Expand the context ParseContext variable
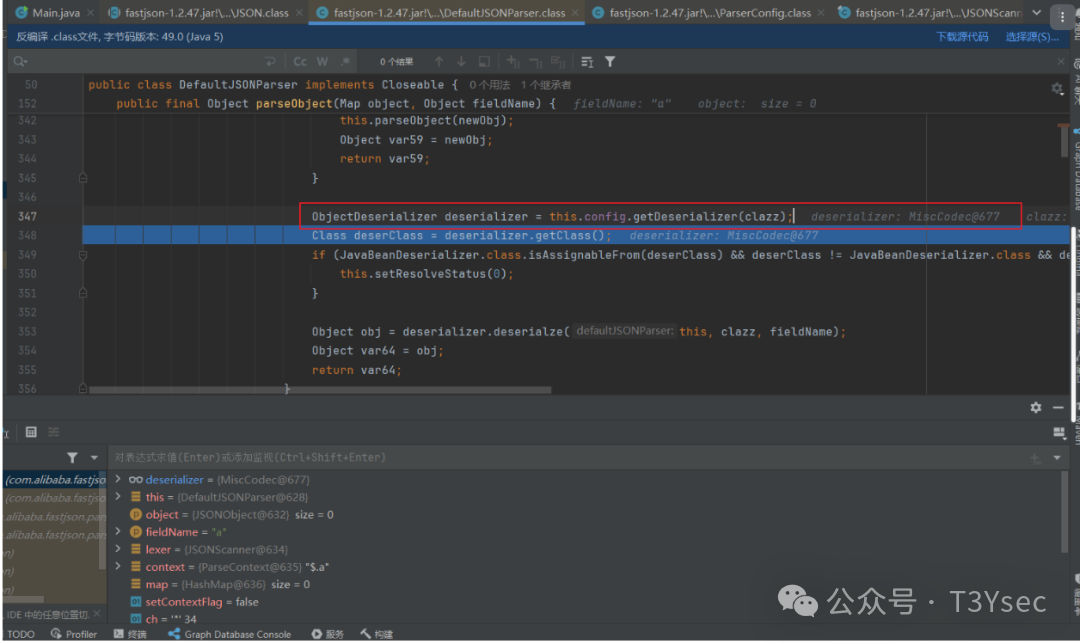This screenshot has width=1080, height=644. pyautogui.click(x=117, y=566)
